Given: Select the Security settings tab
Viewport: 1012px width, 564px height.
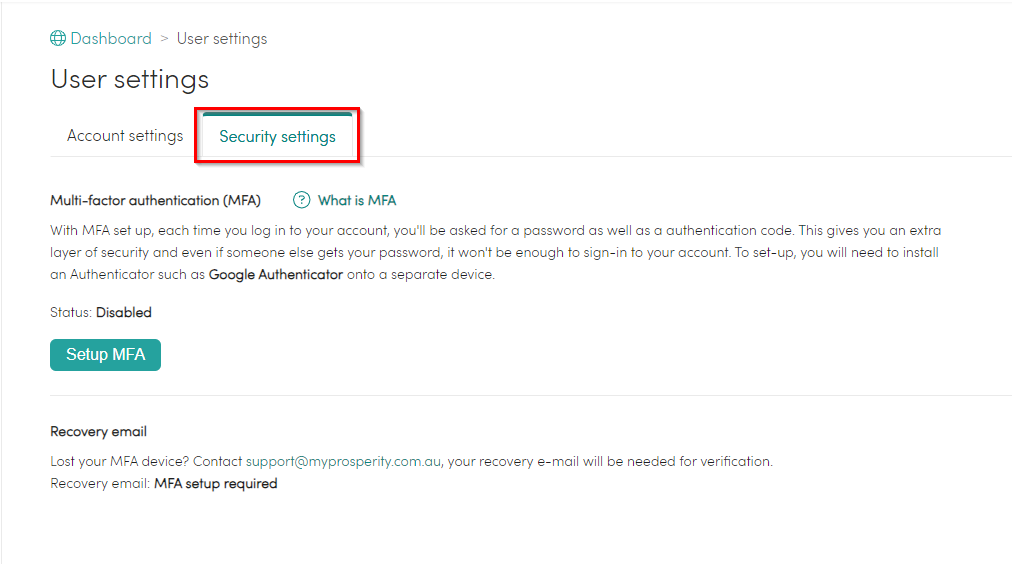Looking at the screenshot, I should click(x=277, y=136).
